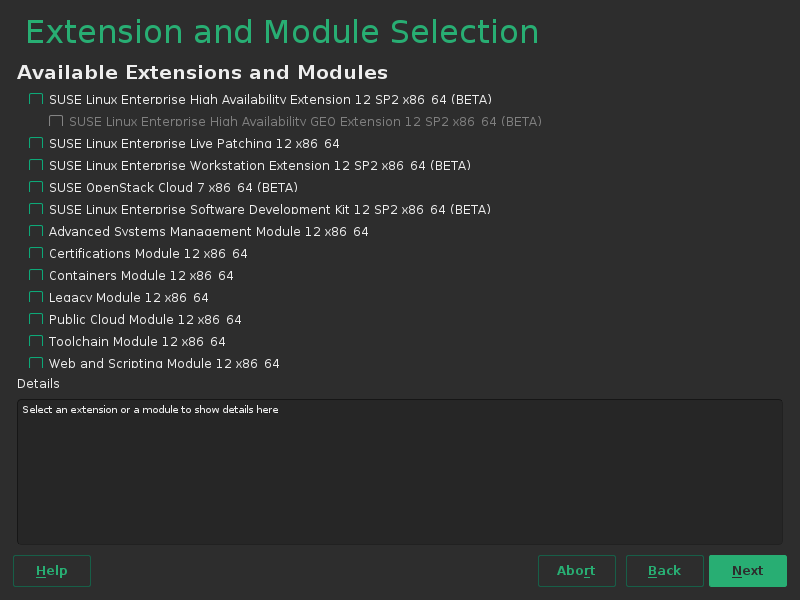Enable the Certifications Module checkbox
Image resolution: width=800 pixels, height=600 pixels.
click(x=36, y=254)
